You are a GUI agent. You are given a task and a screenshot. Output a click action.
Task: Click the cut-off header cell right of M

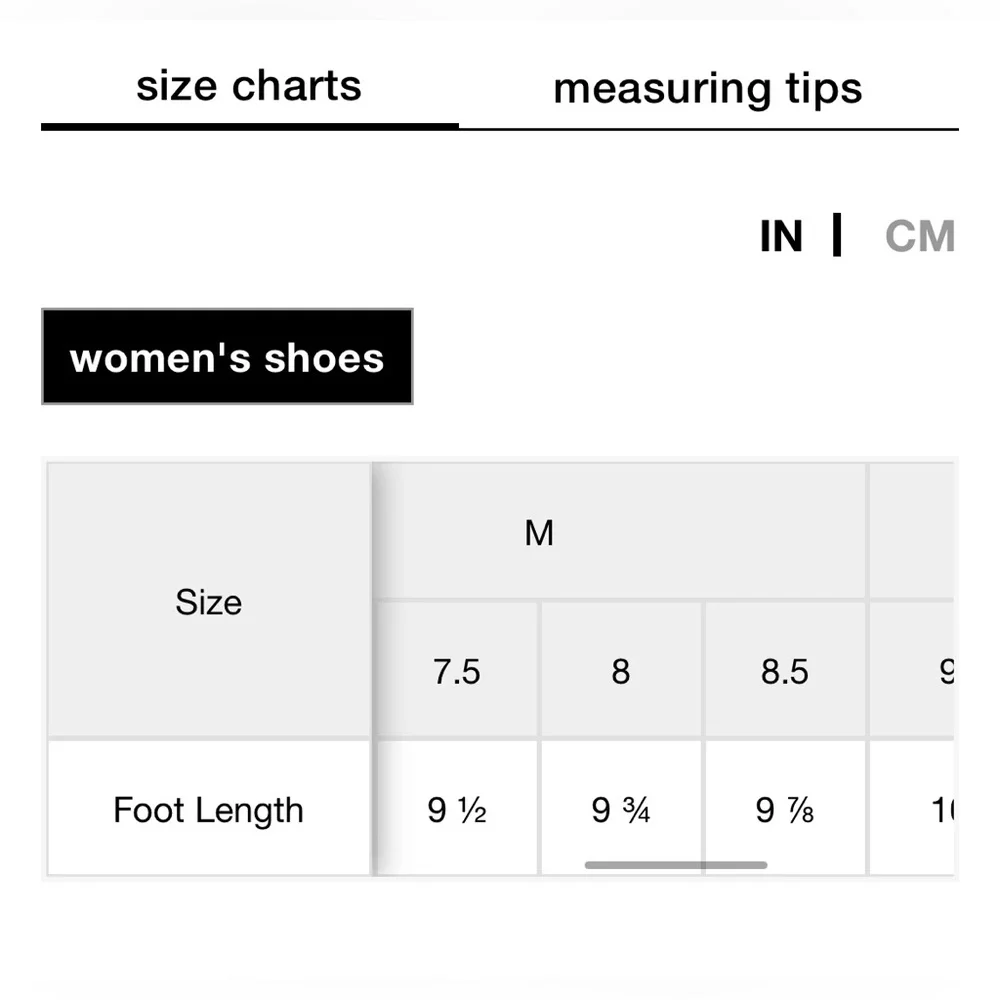tap(912, 532)
